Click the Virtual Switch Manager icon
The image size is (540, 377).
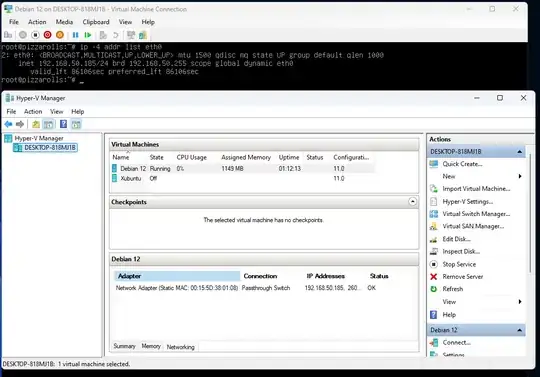click(x=434, y=214)
